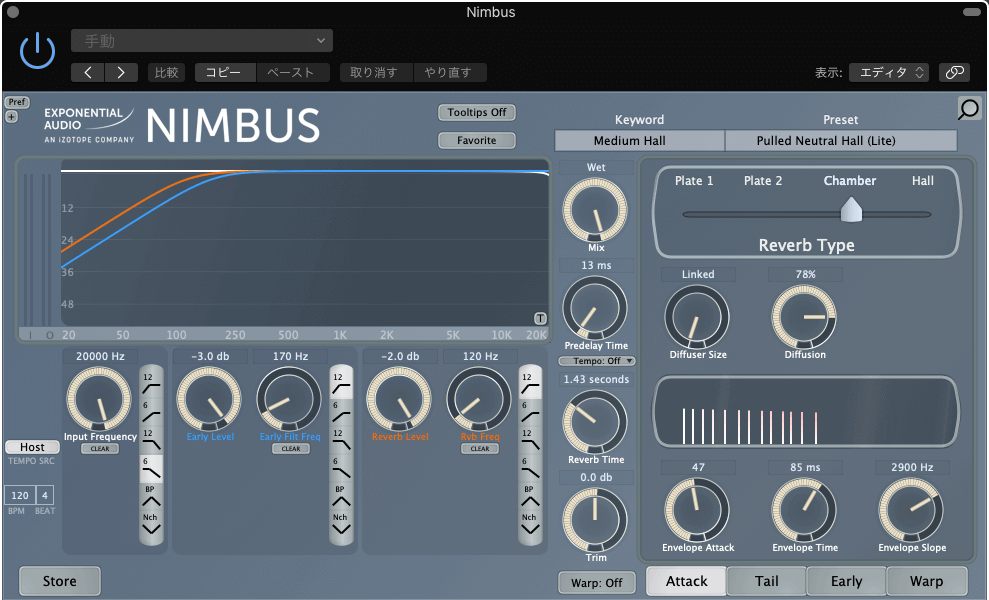Toggle the plugin power bypass button
This screenshot has height=600, width=989.
point(37,50)
